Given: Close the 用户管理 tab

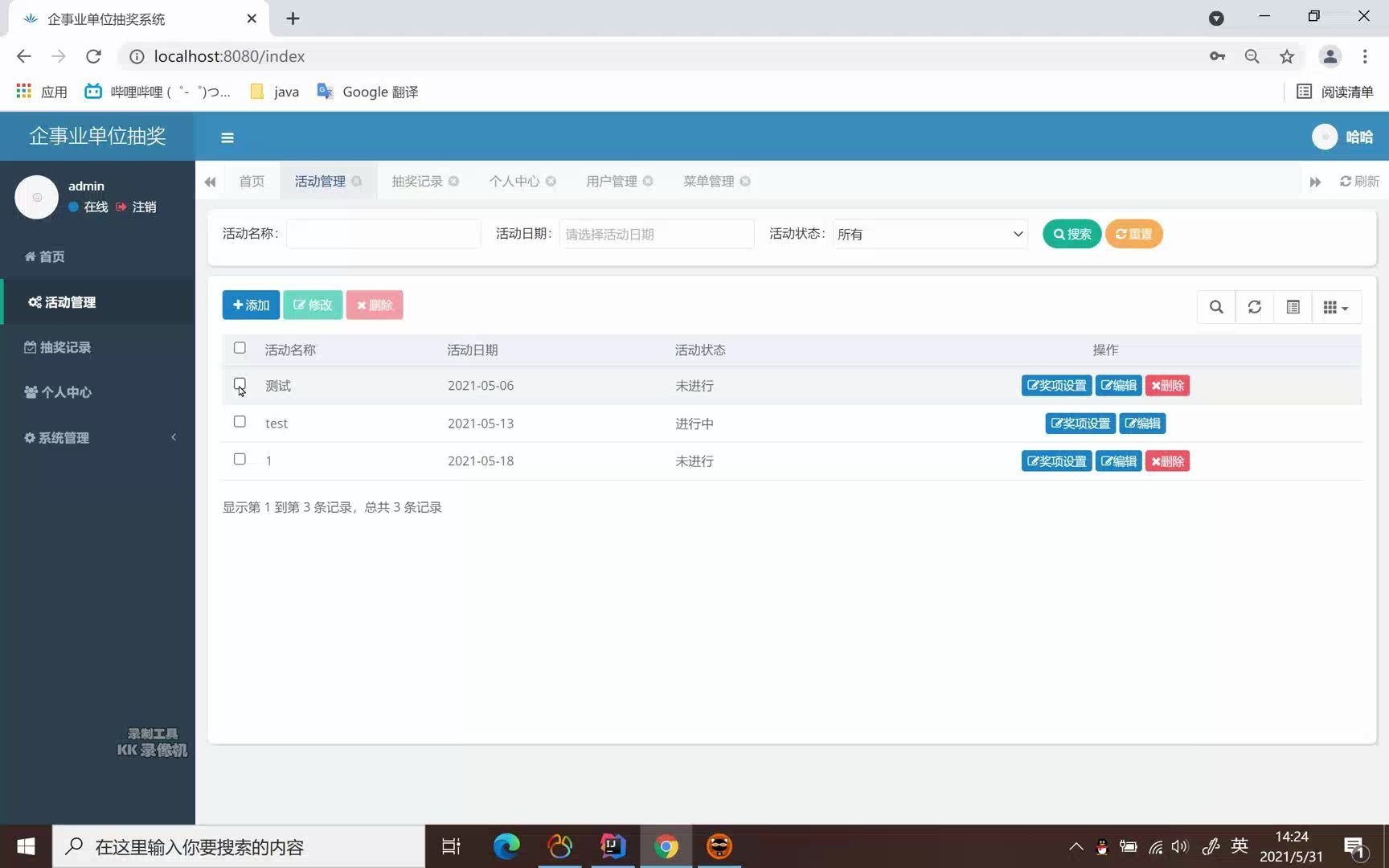Looking at the screenshot, I should point(648,182).
